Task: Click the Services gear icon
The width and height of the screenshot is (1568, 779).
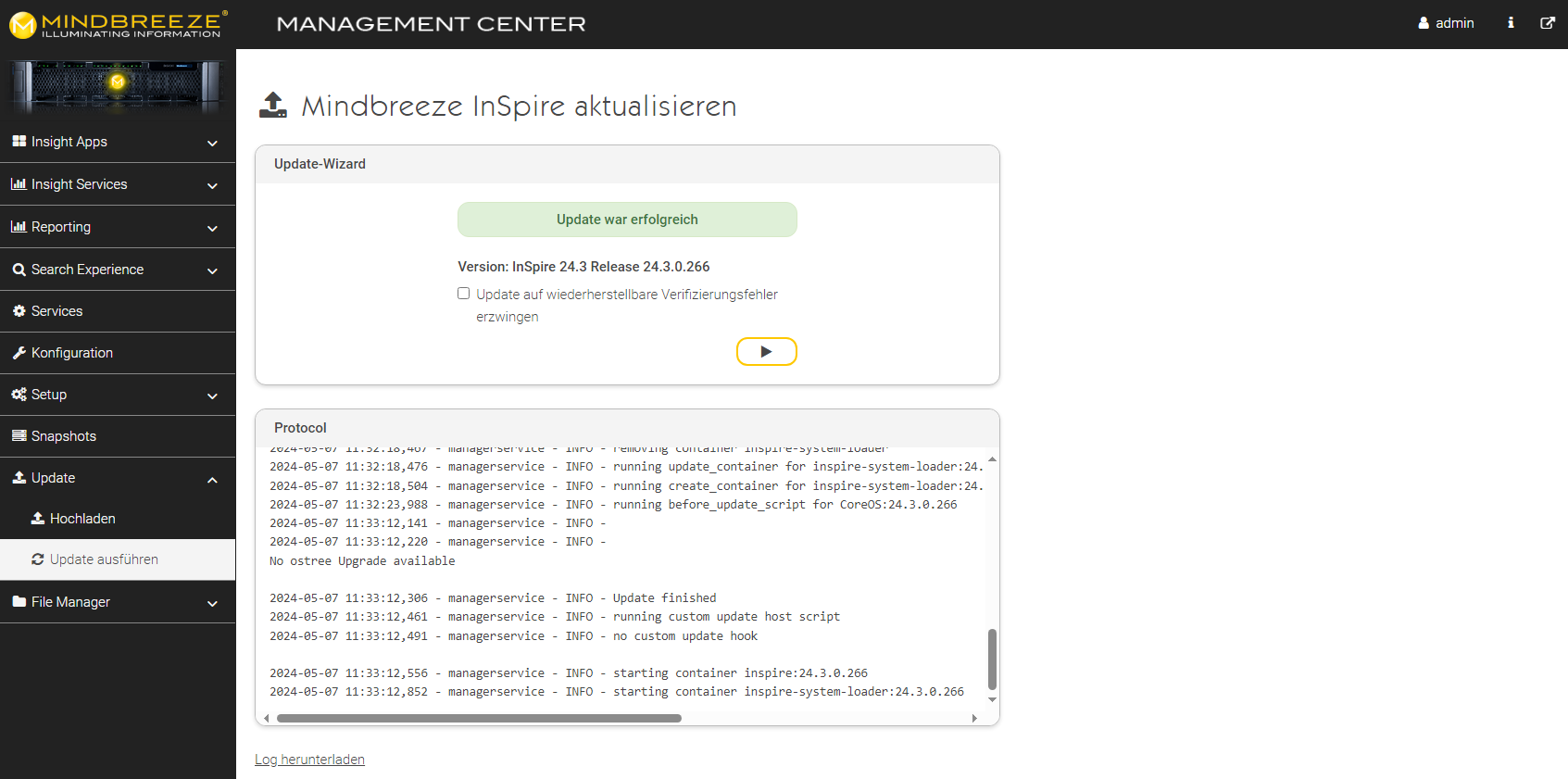Action: pos(19,311)
